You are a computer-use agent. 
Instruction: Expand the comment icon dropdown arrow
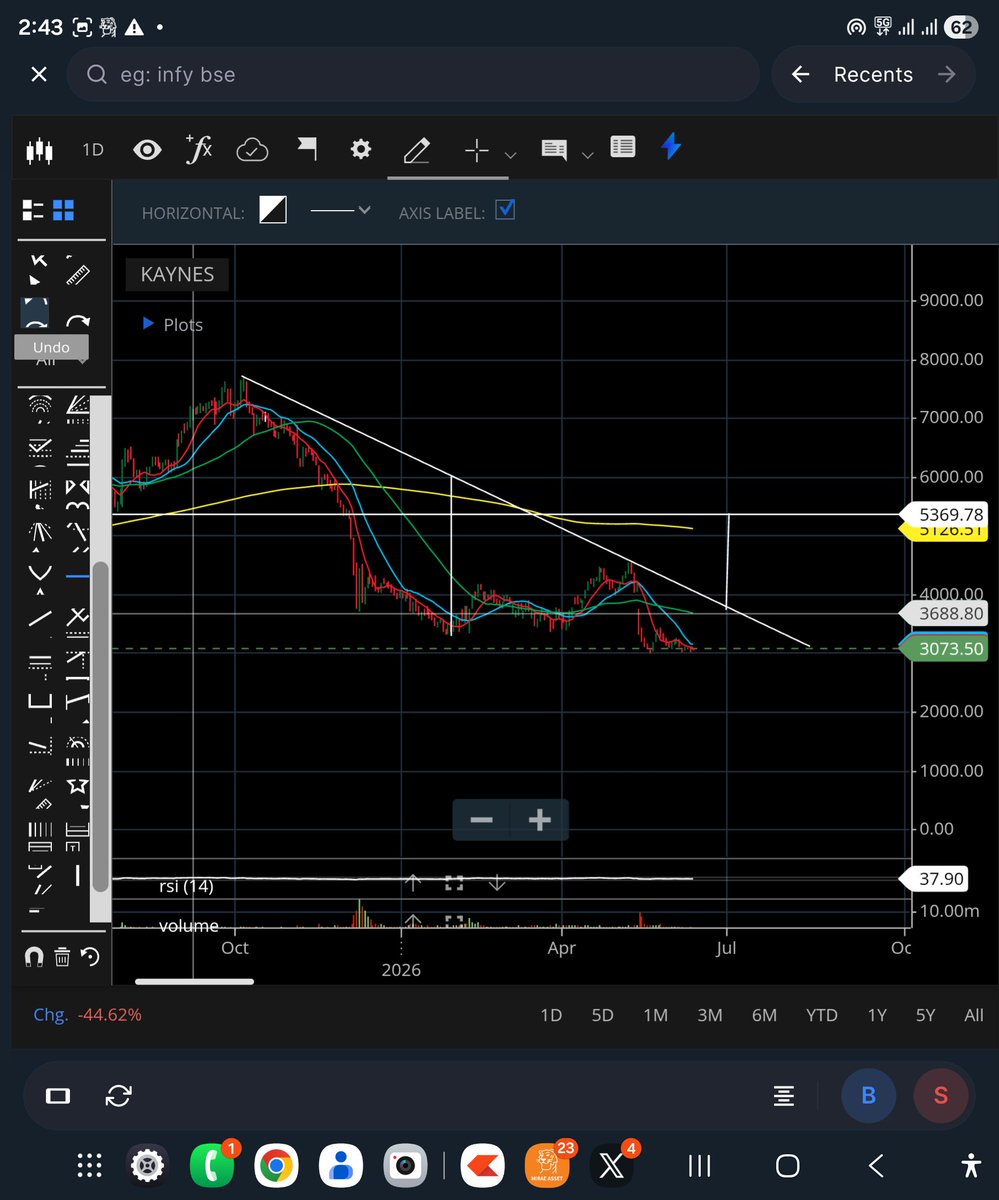(x=588, y=155)
